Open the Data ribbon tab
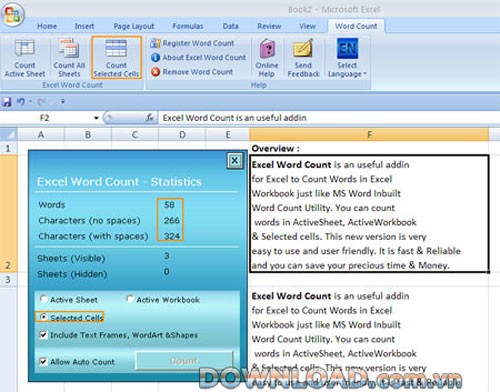The image size is (500, 392). (231, 26)
